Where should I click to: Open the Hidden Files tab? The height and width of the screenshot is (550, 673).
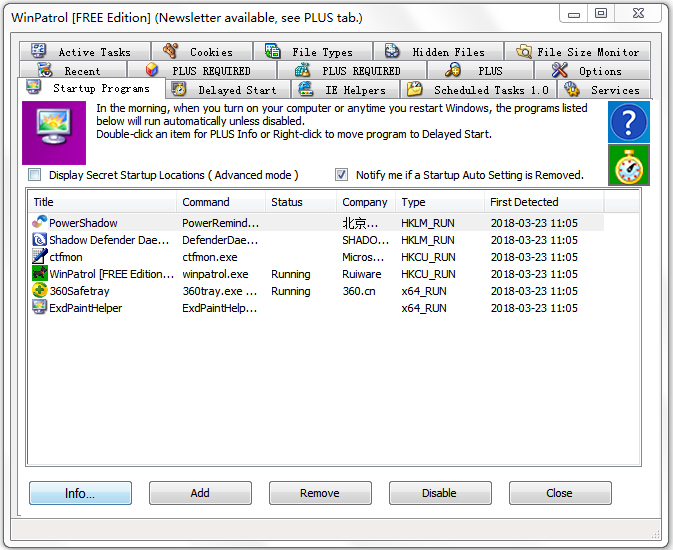(x=439, y=52)
